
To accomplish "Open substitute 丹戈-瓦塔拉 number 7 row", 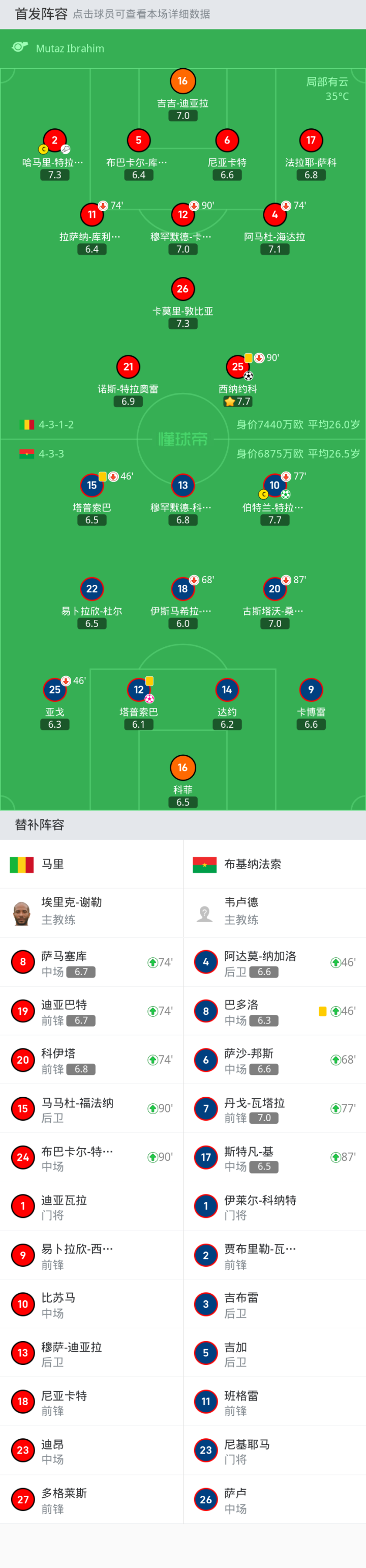I will click(274, 1108).
